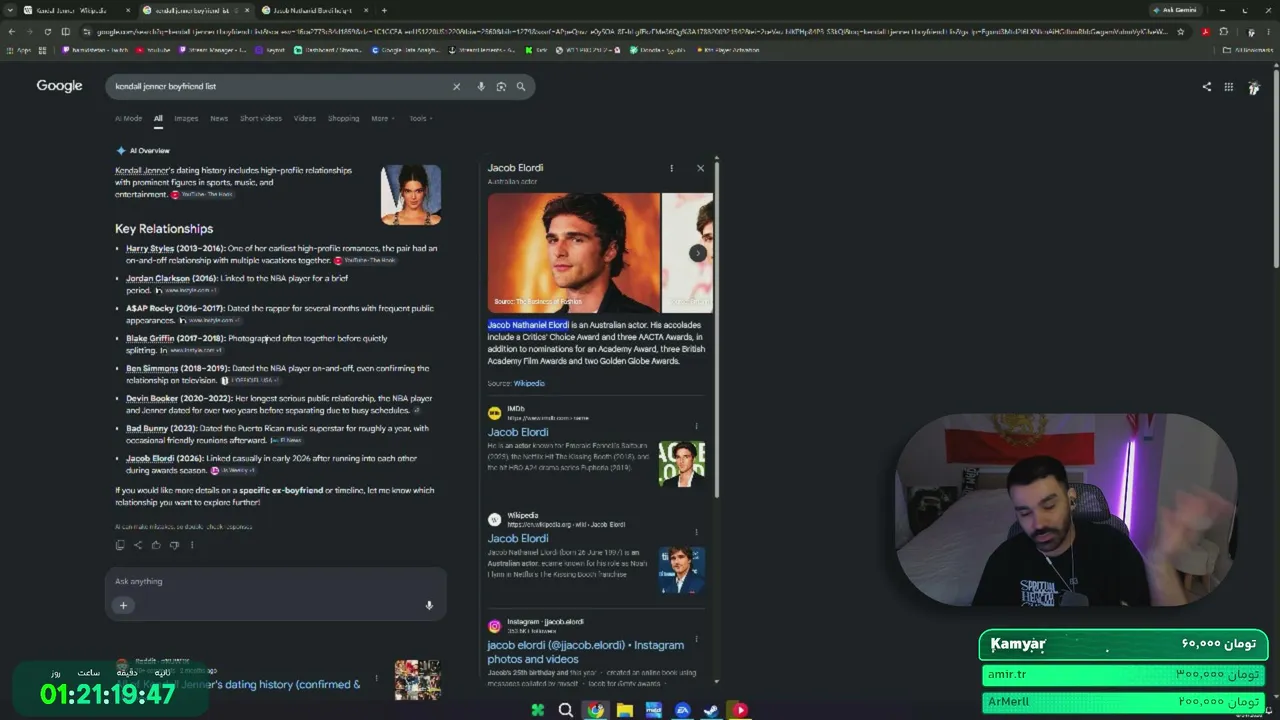Start voice search with the microphone in the search bar

pyautogui.click(x=481, y=87)
